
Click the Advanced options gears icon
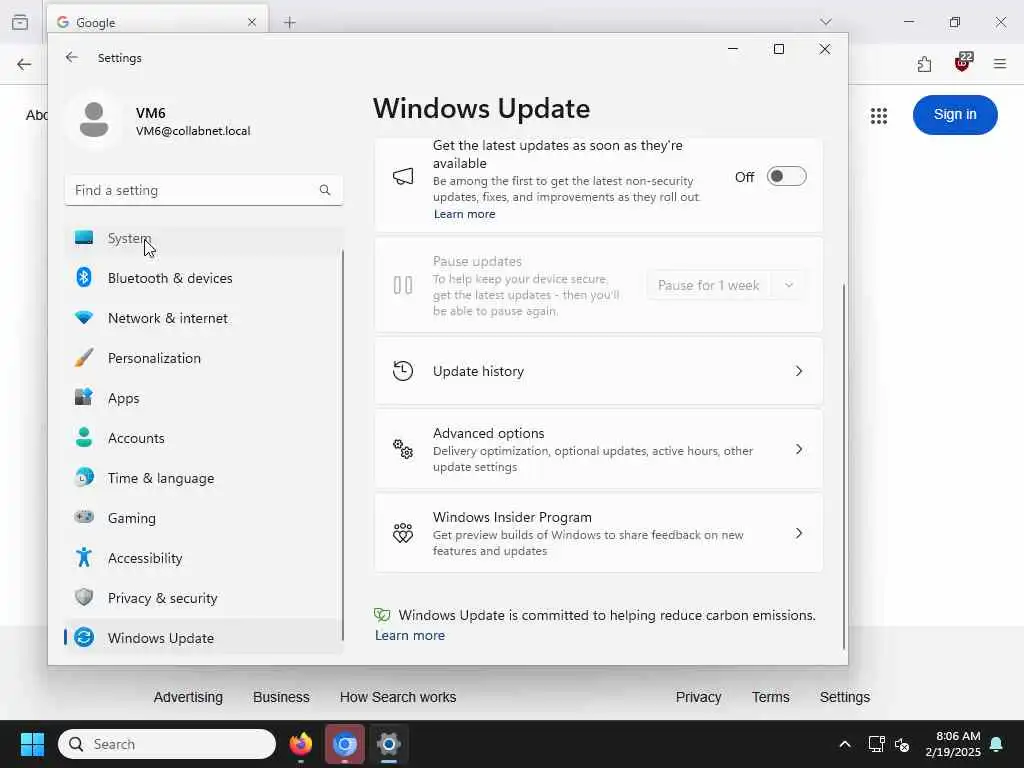[403, 449]
